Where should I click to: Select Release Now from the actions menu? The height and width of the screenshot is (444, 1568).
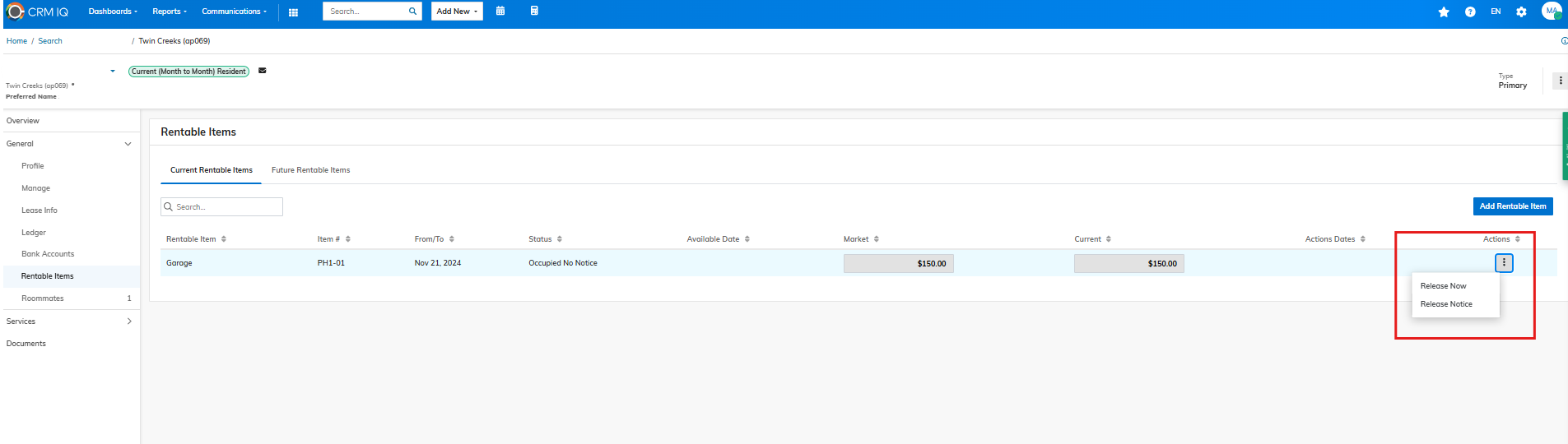1444,286
